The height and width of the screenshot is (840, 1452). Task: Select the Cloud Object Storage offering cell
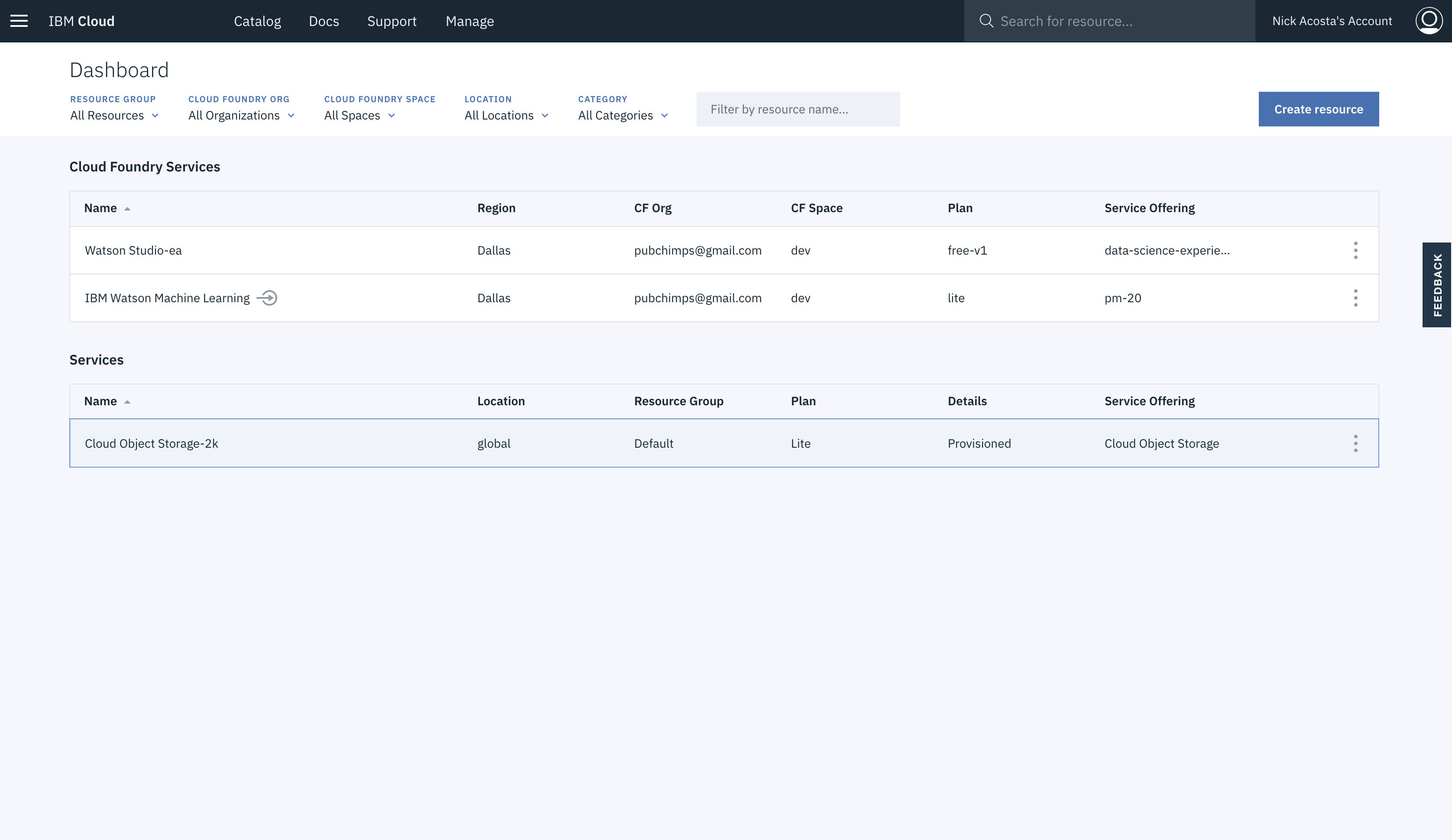[x=1162, y=444]
